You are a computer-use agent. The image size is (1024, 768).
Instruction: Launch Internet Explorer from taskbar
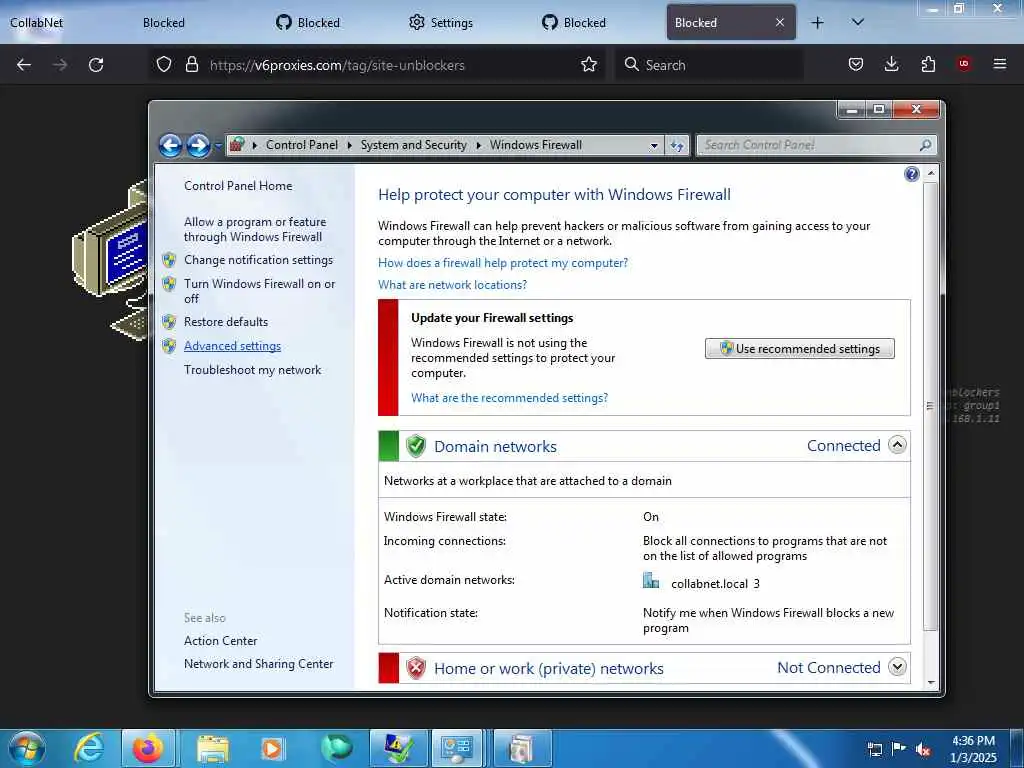(89, 748)
